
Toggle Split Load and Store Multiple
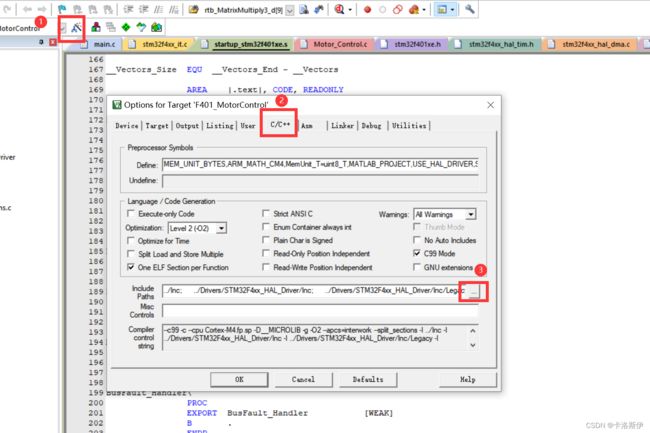131,254
